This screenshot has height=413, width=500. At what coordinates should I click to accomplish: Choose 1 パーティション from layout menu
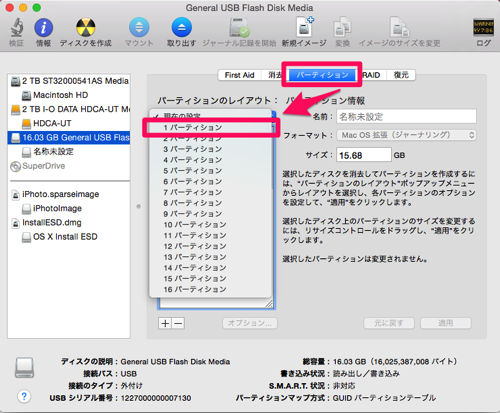tap(211, 128)
